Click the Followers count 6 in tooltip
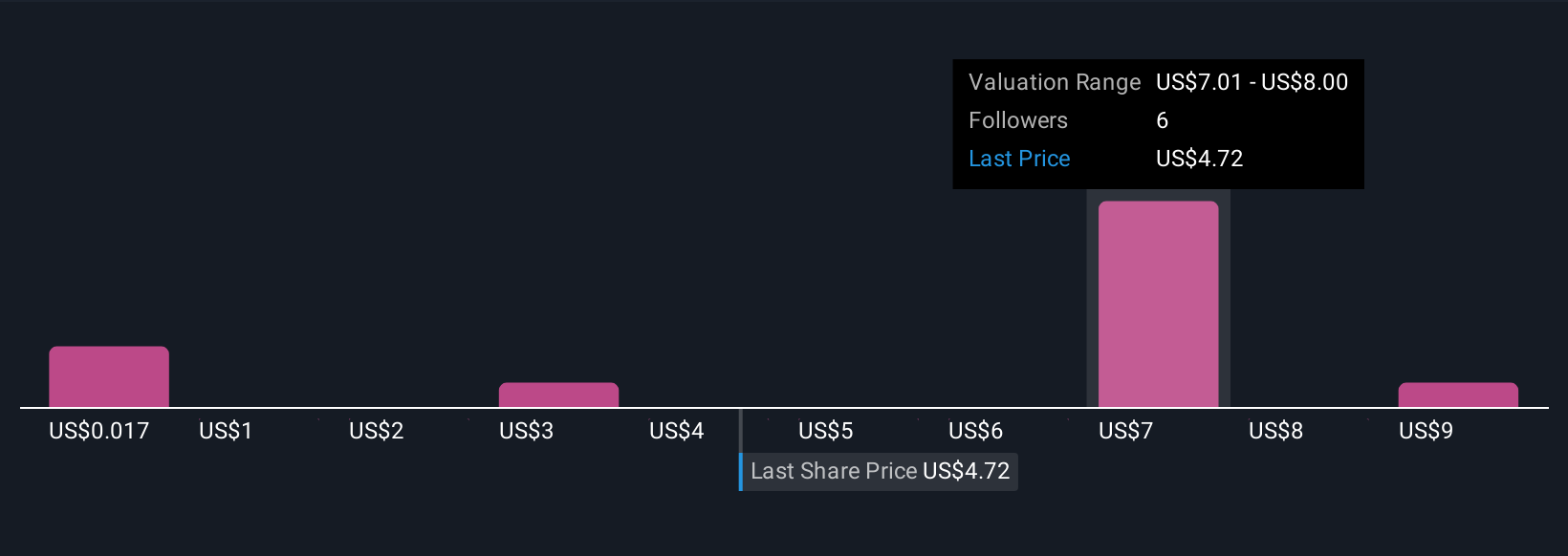The width and height of the screenshot is (1568, 556). point(1163,120)
